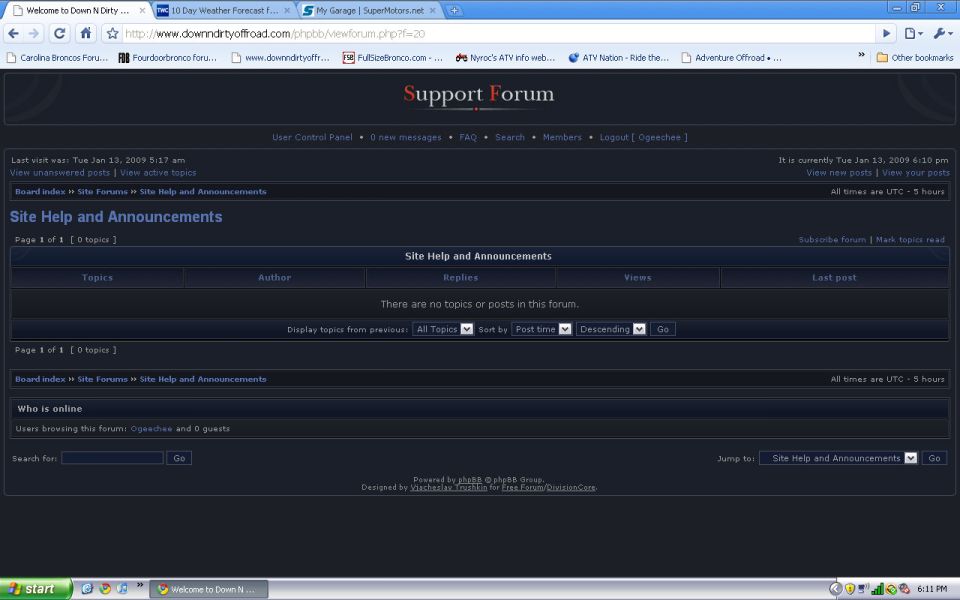Open the page control menu icon
This screenshot has width=960, height=600.
click(x=913, y=34)
